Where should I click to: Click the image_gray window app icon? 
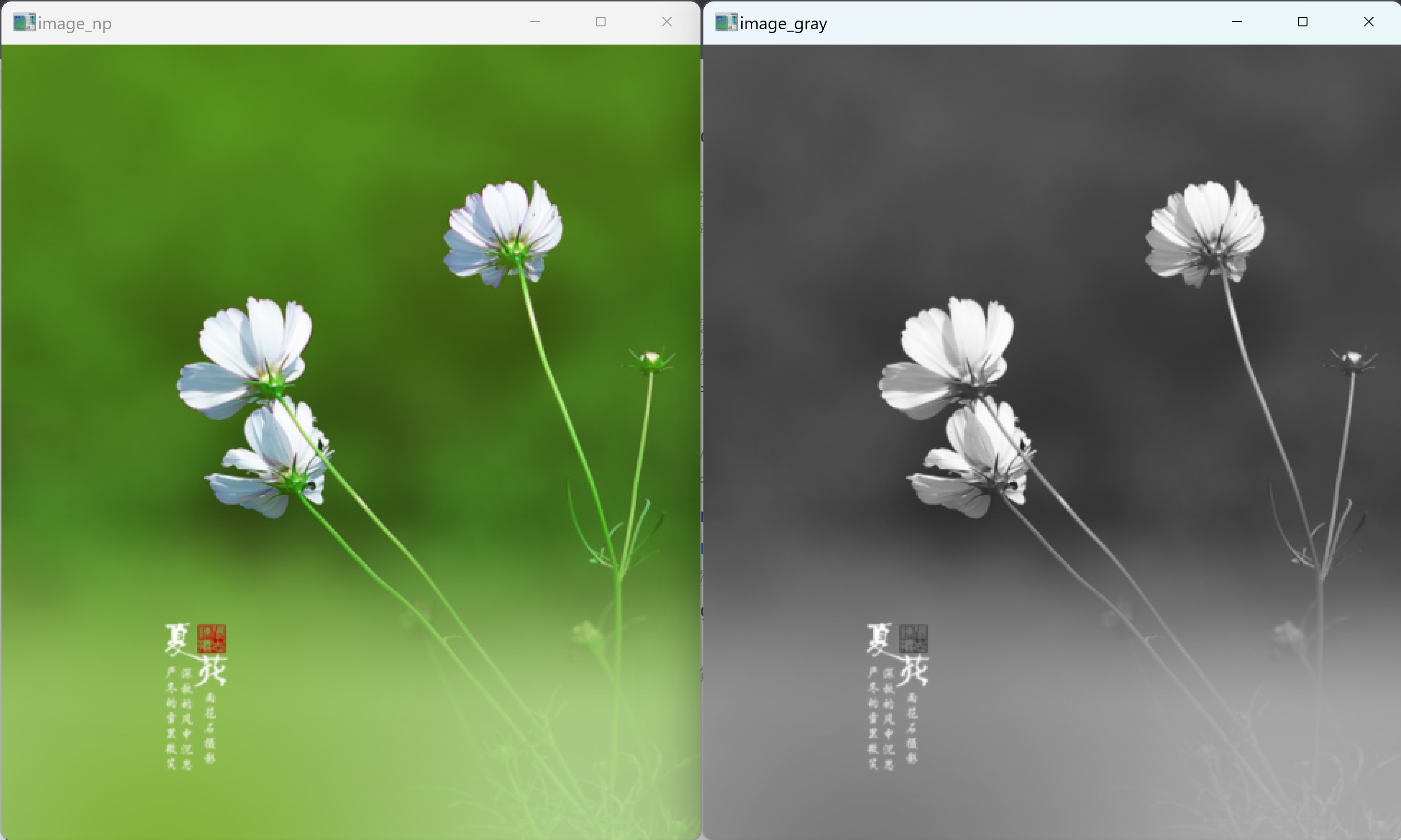726,23
